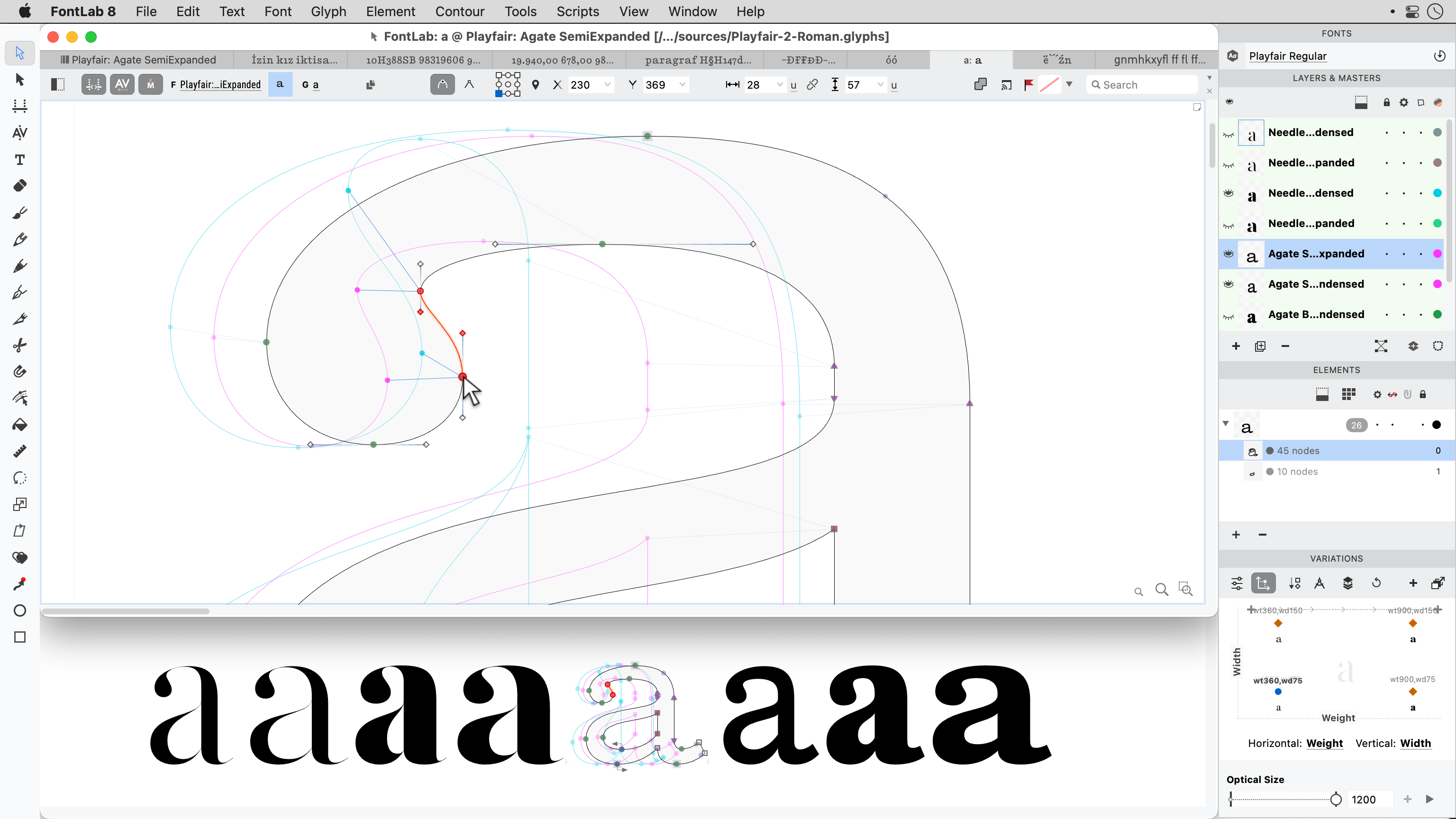Click the Contour menu item
1456x819 pixels.
click(459, 11)
